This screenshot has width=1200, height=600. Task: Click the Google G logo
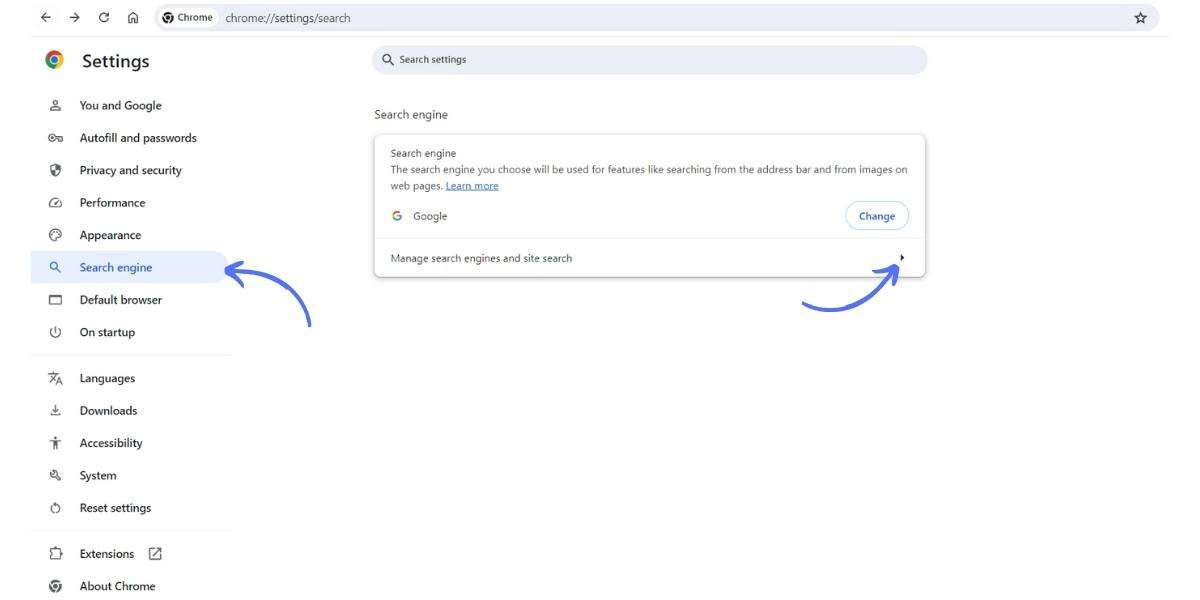click(397, 216)
